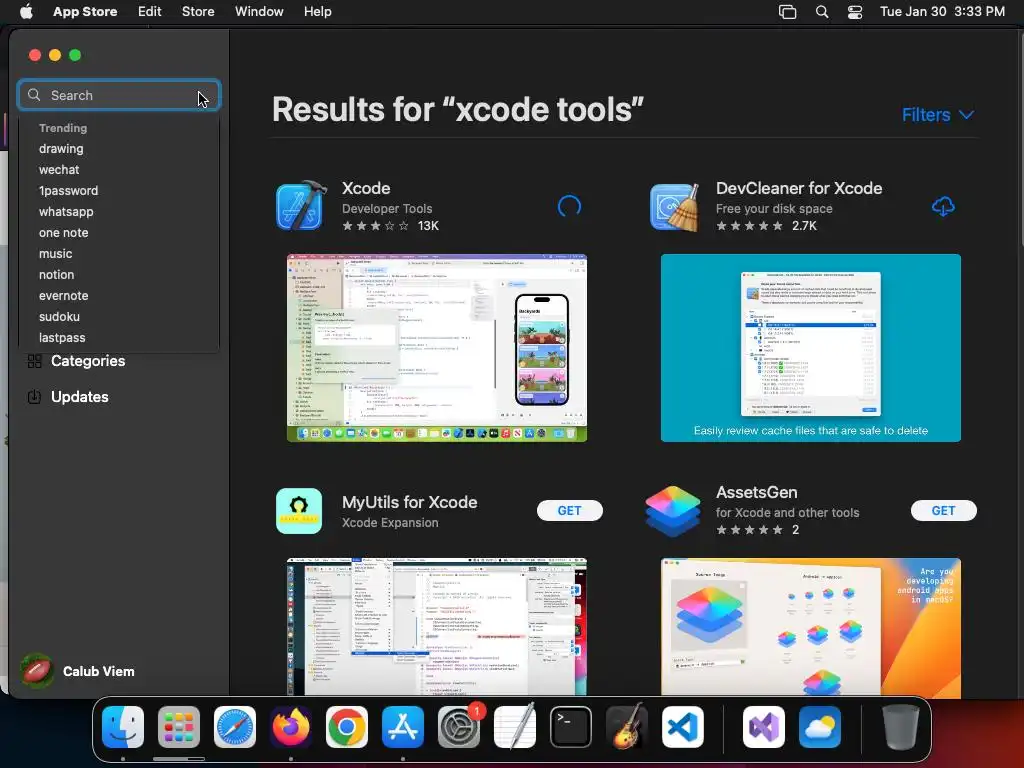This screenshot has width=1024, height=768.
Task: Launch Visual Studio Code from the Dock
Action: coord(683,727)
